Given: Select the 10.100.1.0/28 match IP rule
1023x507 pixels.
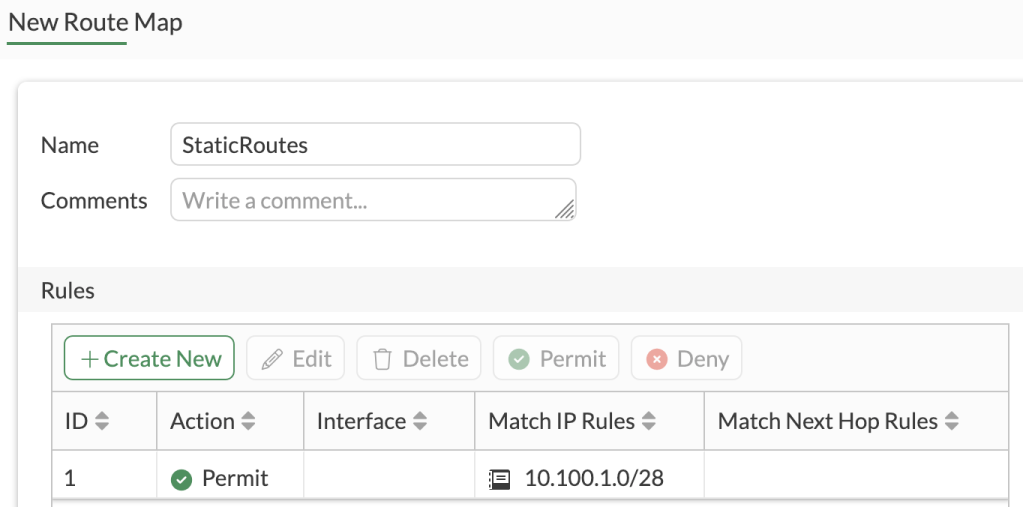Looking at the screenshot, I should click(x=594, y=479).
